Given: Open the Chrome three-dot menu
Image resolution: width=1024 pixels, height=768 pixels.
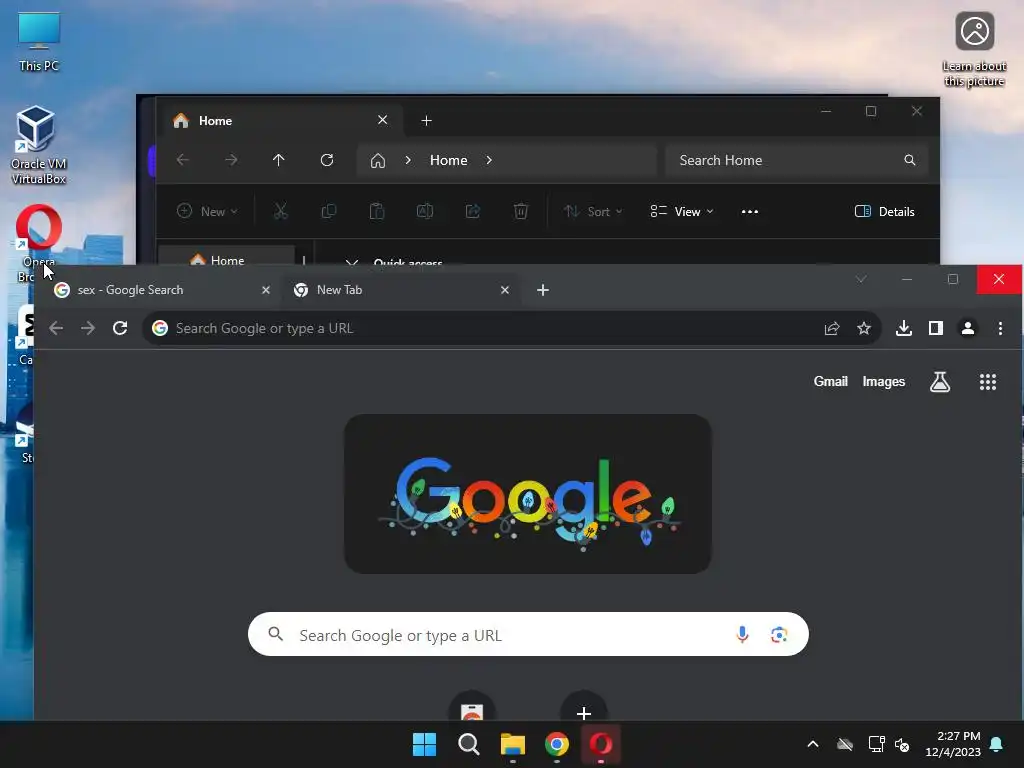Looking at the screenshot, I should tap(1000, 328).
